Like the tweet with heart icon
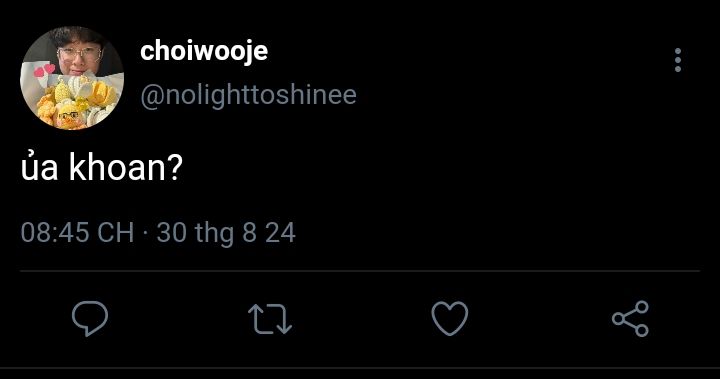This screenshot has height=379, width=720. point(450,318)
